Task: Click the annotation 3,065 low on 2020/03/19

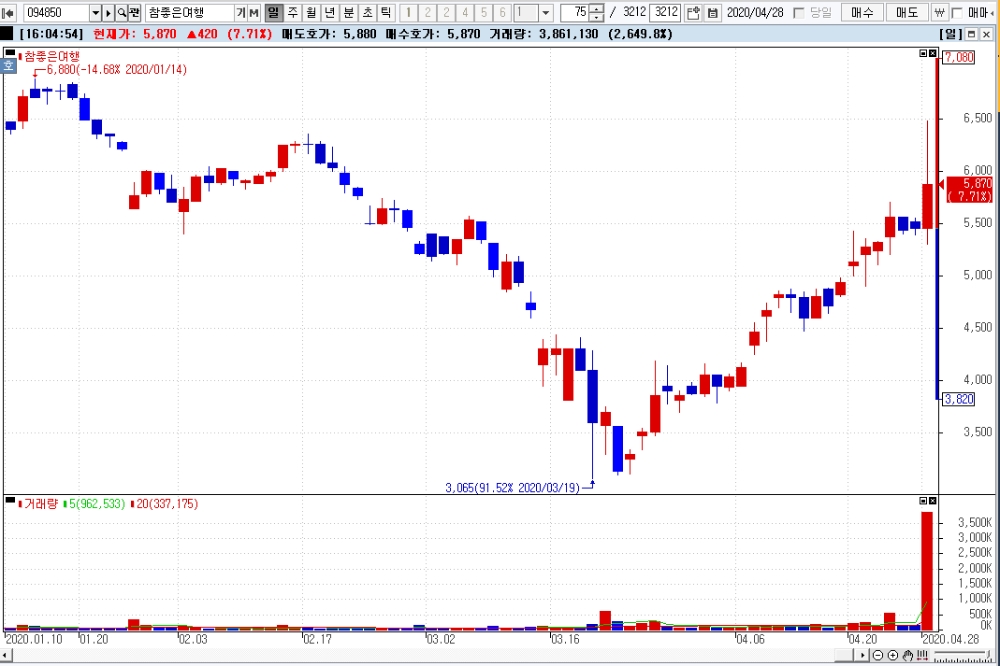Action: click(512, 488)
